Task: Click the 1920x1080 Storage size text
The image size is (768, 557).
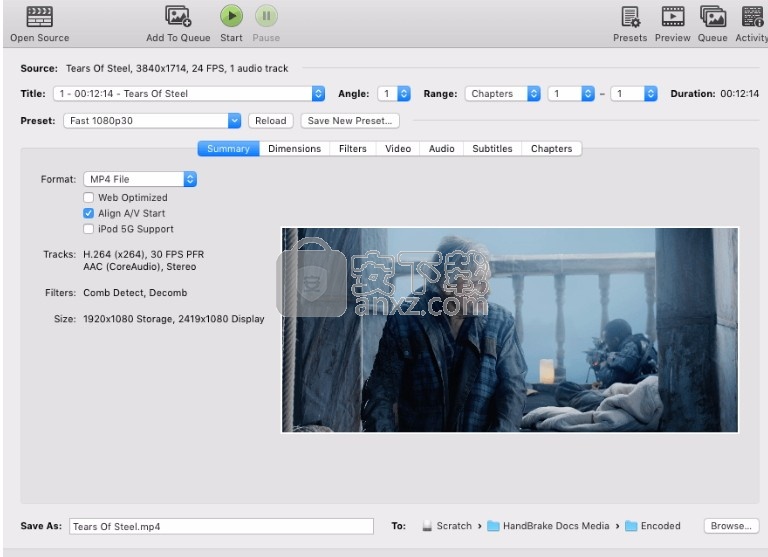Action: (x=174, y=318)
